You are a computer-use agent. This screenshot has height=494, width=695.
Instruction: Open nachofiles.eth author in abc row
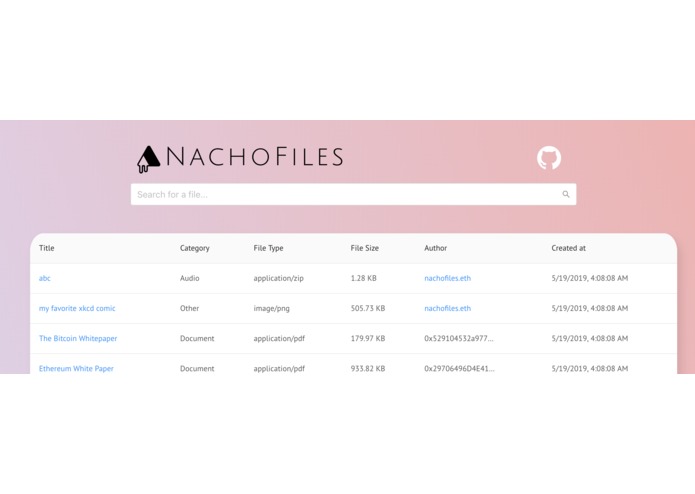[448, 278]
